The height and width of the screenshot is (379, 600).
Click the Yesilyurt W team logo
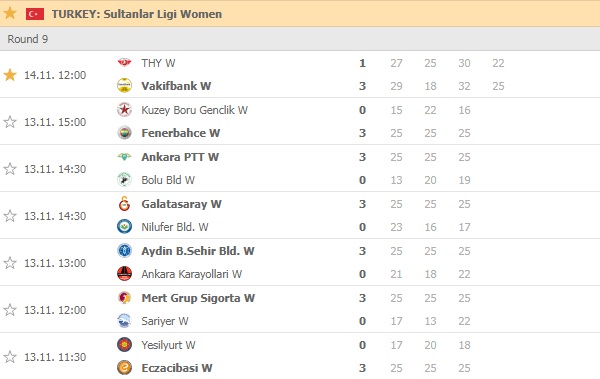coord(124,345)
